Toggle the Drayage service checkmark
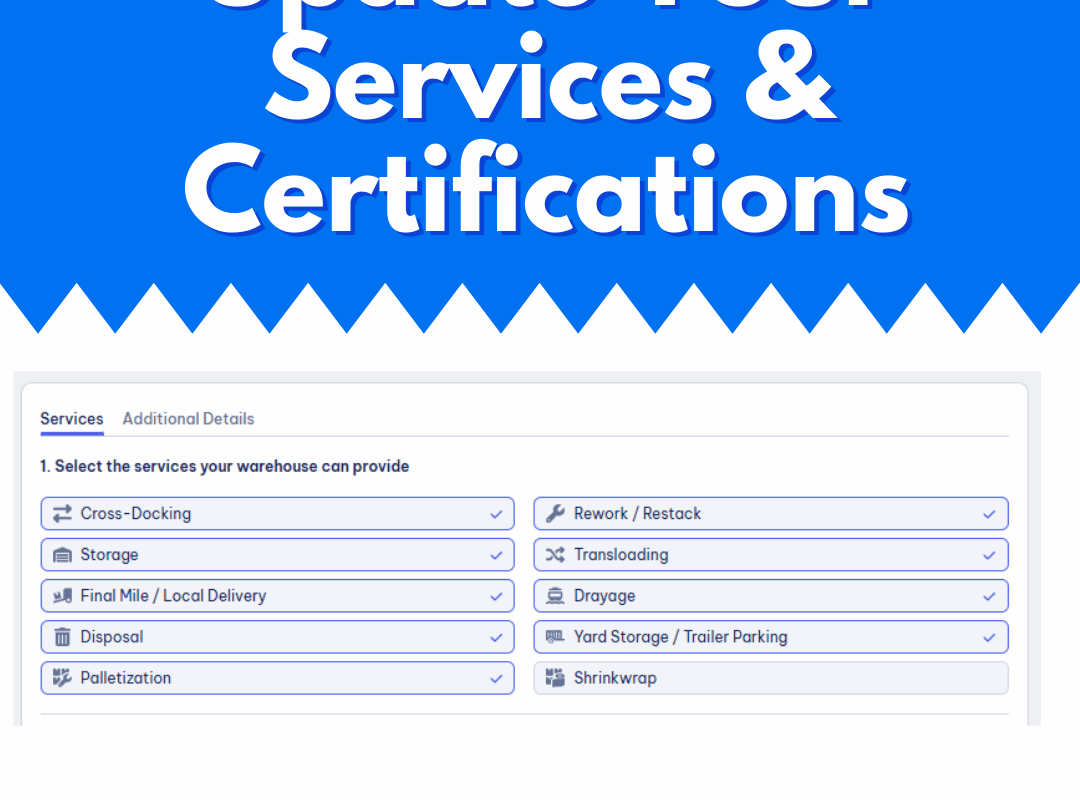Image resolution: width=1080 pixels, height=800 pixels. pos(989,596)
